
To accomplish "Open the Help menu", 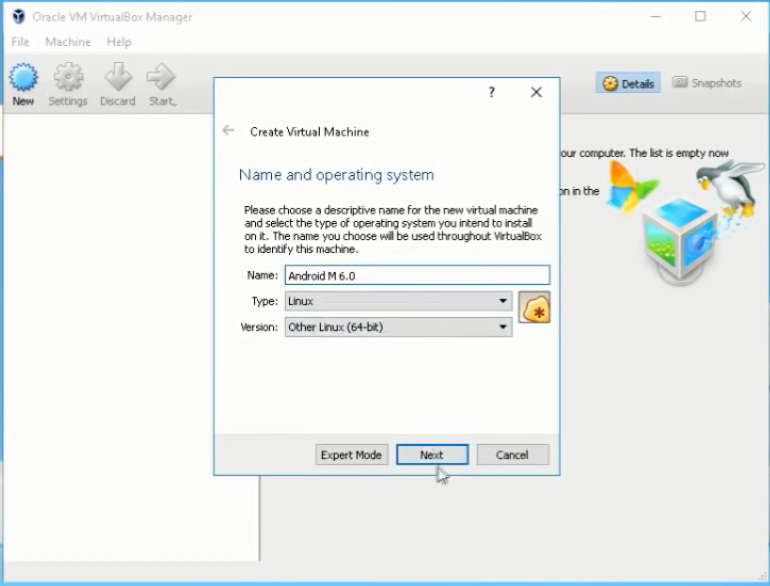I will tap(119, 42).
